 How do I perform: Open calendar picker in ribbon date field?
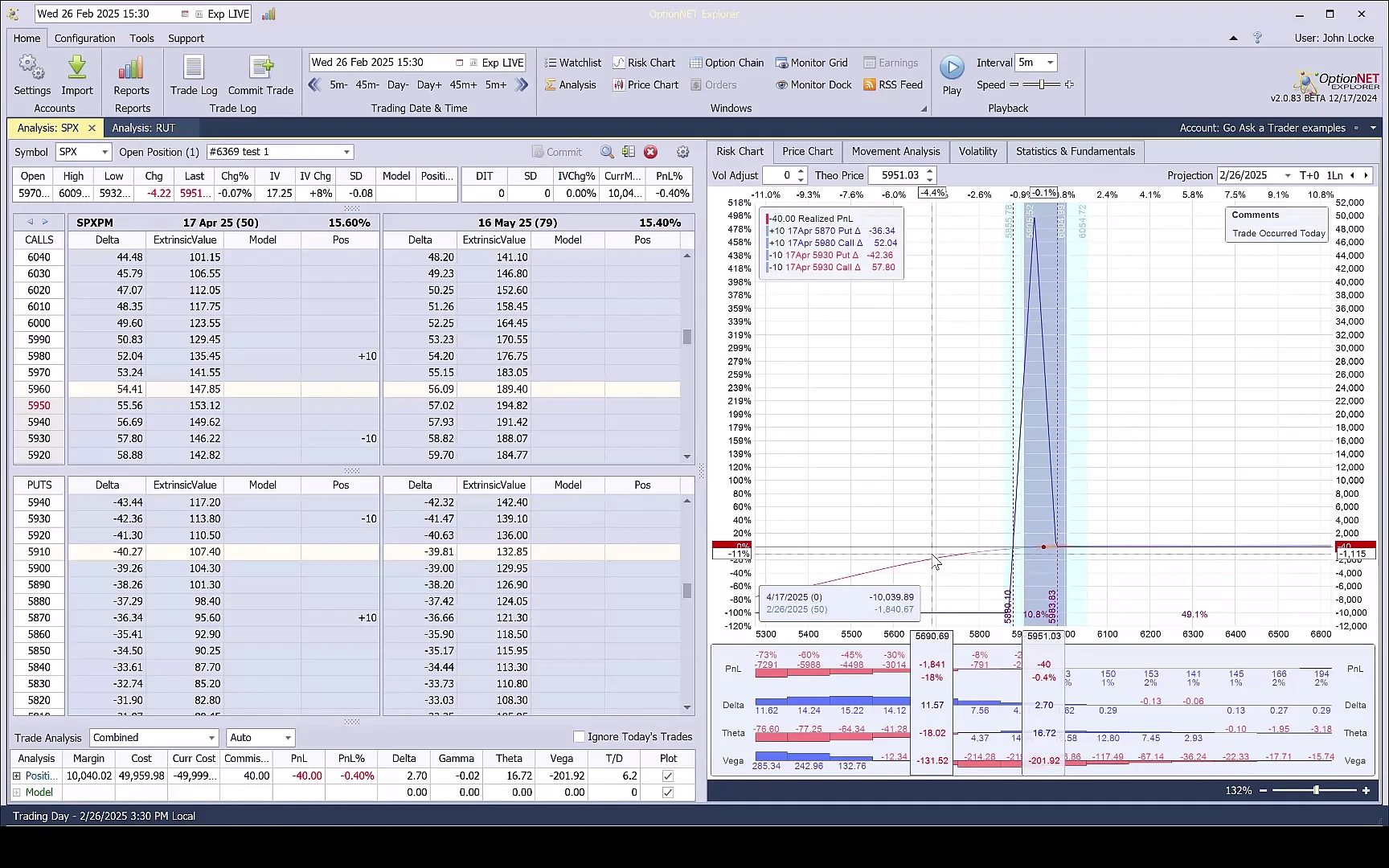[x=459, y=63]
